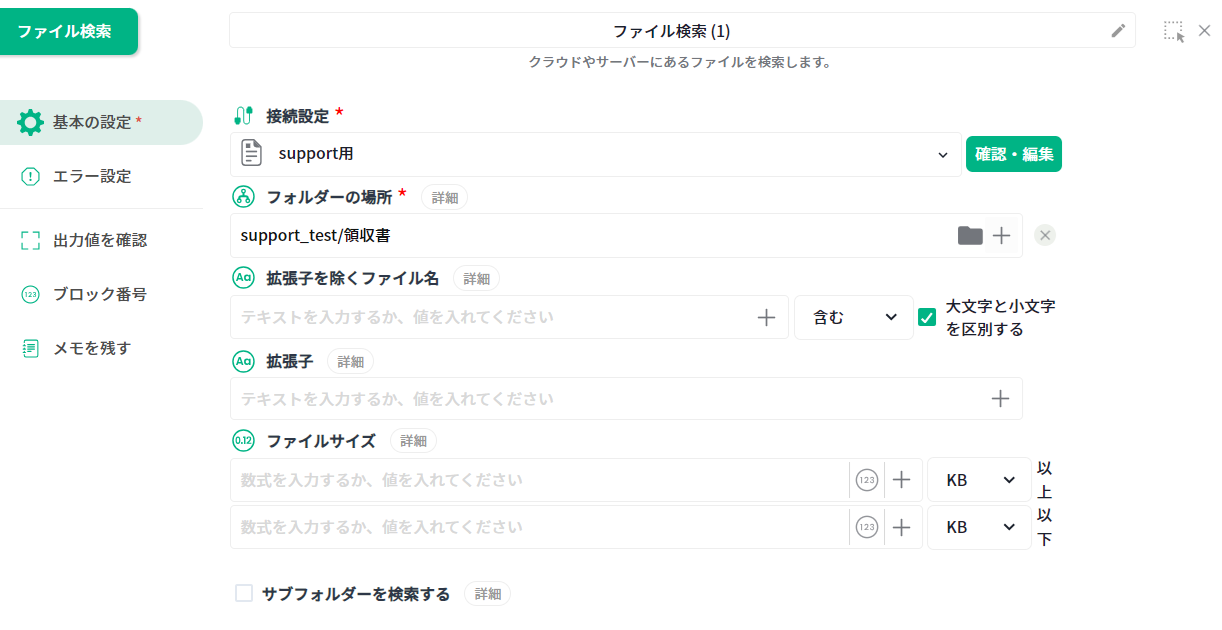1222x630 pixels.
Task: Click the pencil icon to rename the block title
Action: (x=1118, y=31)
